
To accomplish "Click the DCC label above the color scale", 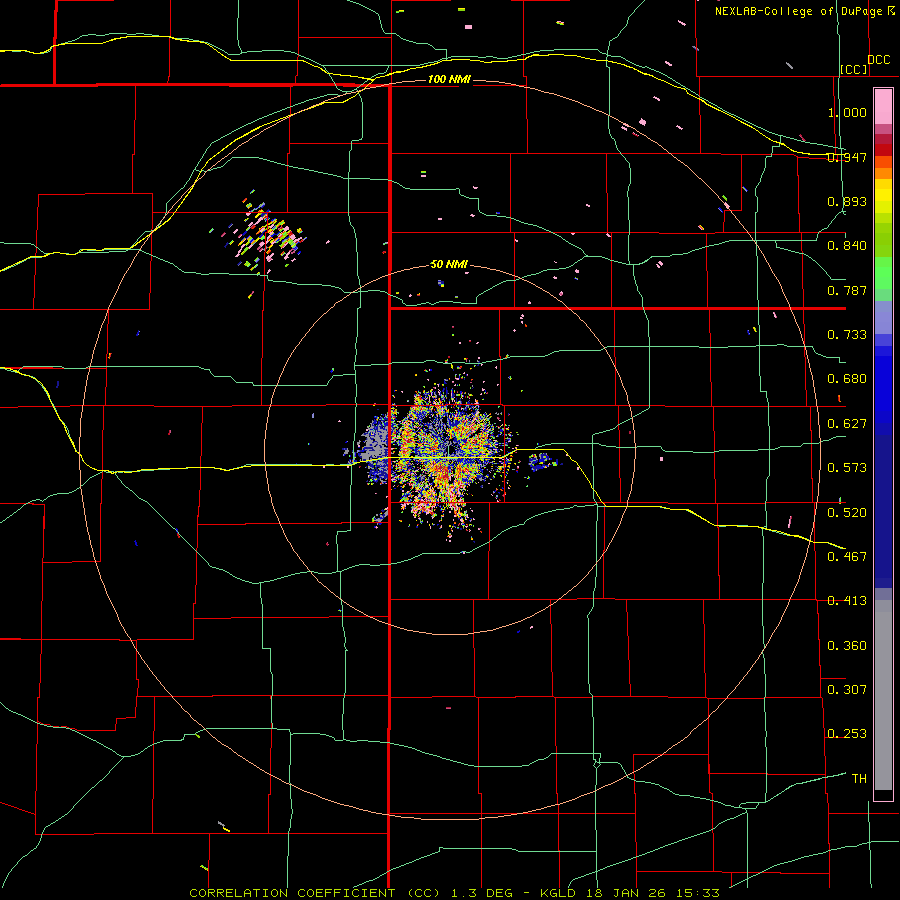I will tap(878, 60).
